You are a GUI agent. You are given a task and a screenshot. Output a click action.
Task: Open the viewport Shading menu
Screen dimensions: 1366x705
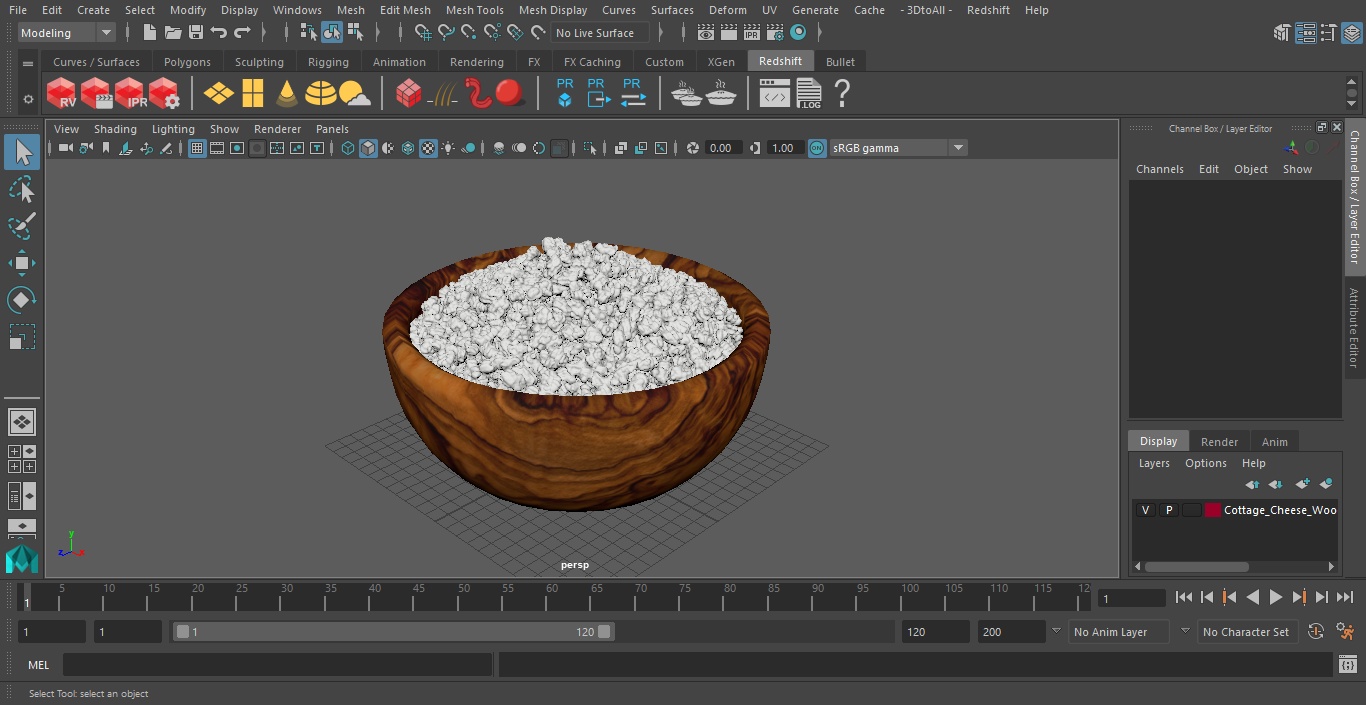click(115, 129)
